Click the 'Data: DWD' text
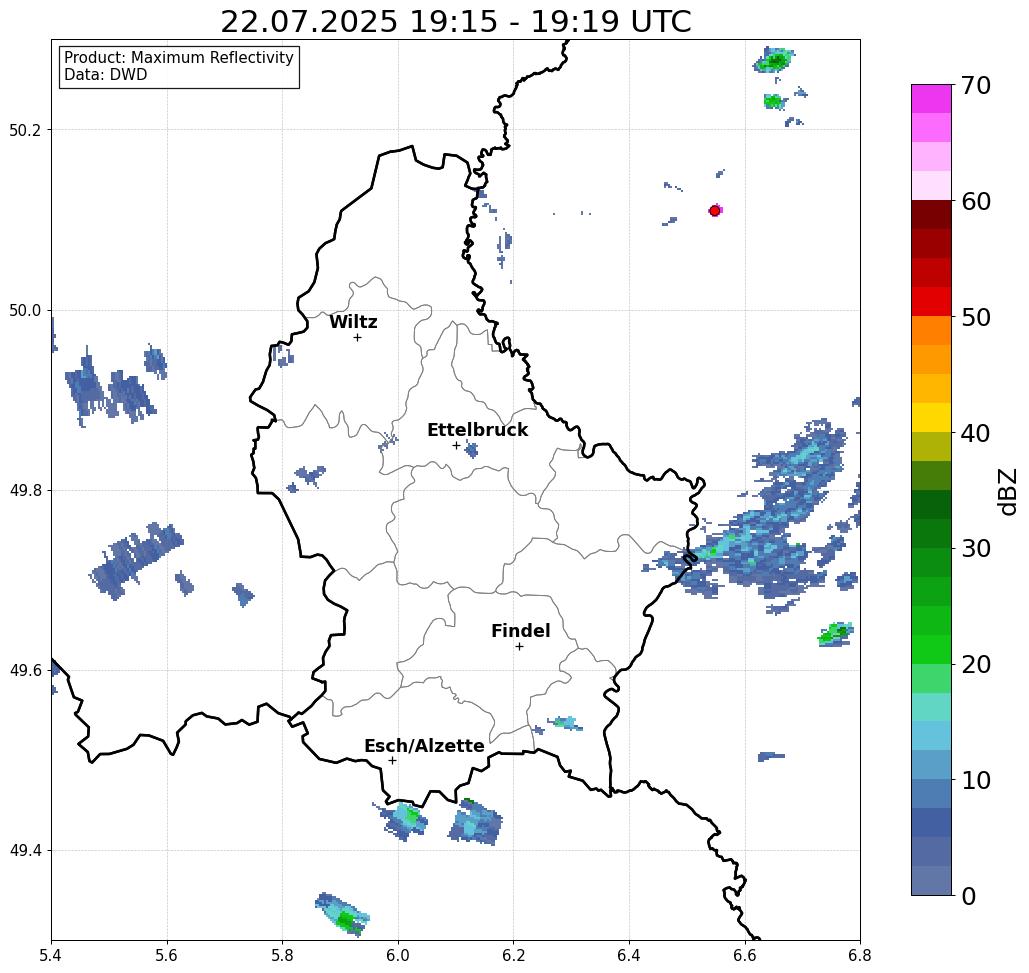1029x973 pixels. [106, 75]
